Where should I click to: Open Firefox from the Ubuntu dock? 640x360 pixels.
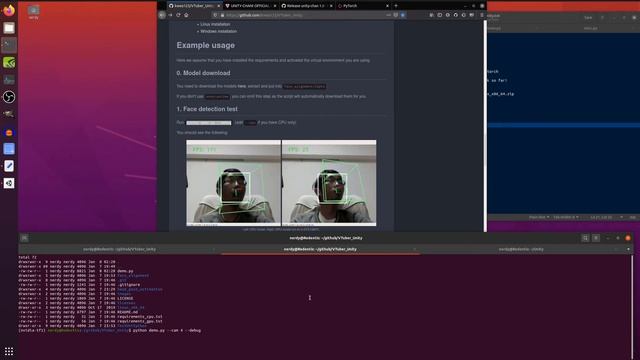point(9,10)
